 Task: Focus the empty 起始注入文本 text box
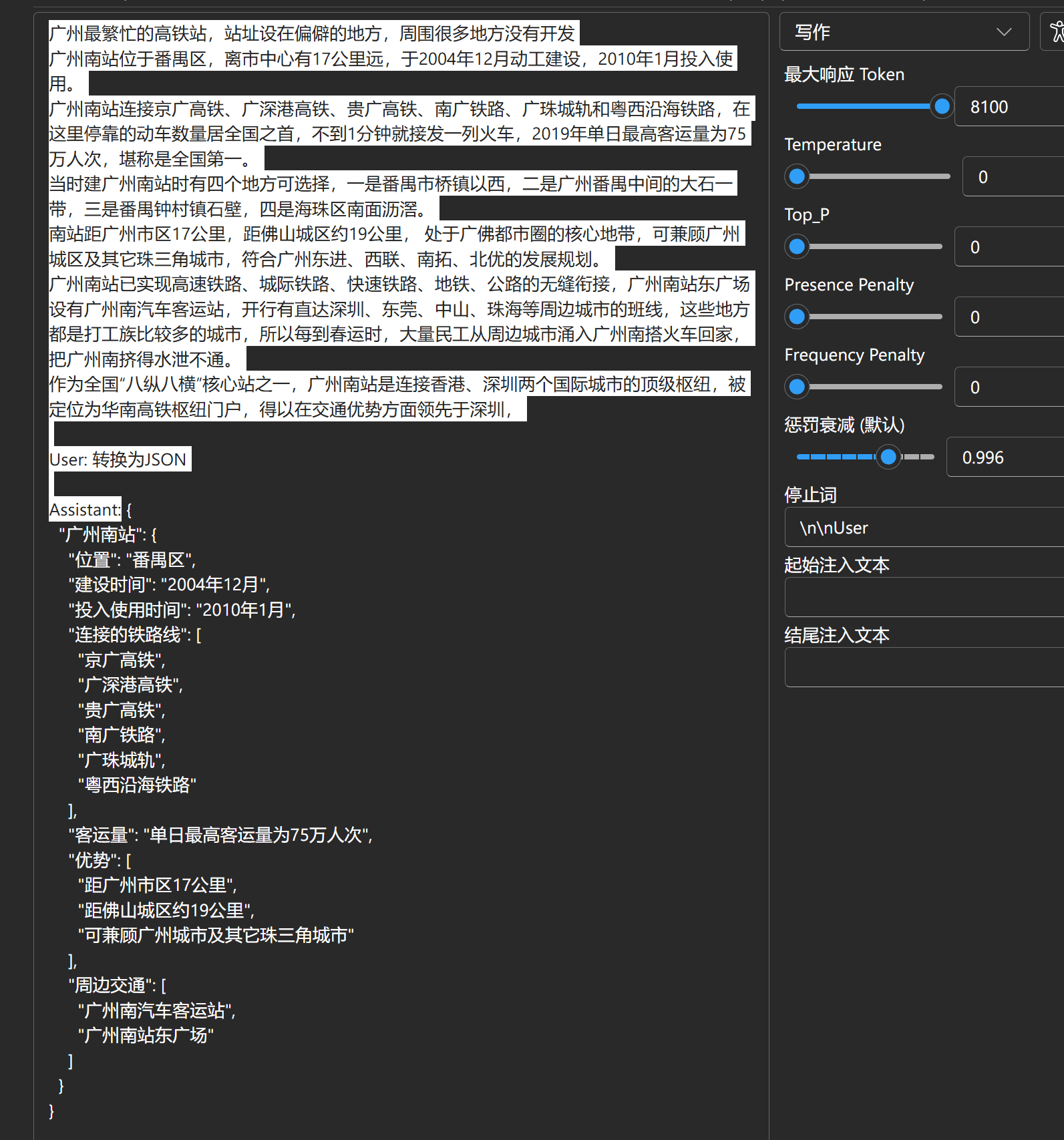point(924,597)
